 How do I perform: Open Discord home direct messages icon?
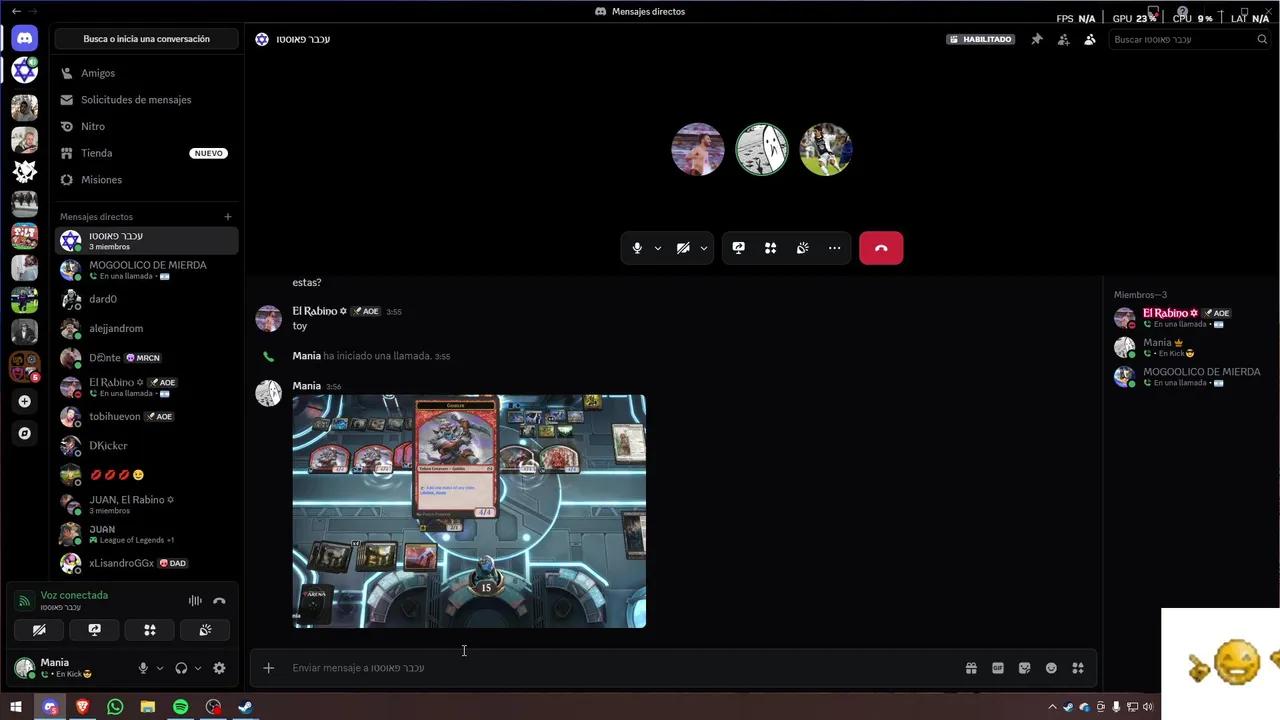25,38
